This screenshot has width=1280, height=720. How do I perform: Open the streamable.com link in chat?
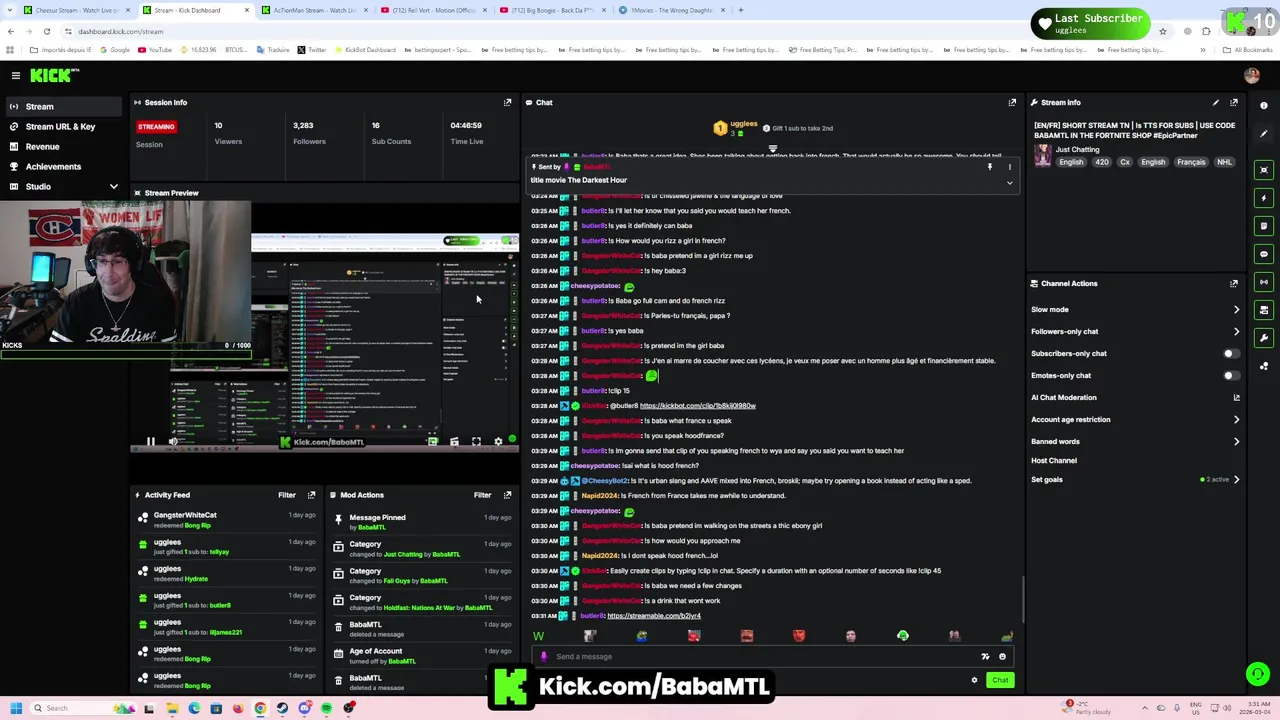click(x=654, y=615)
